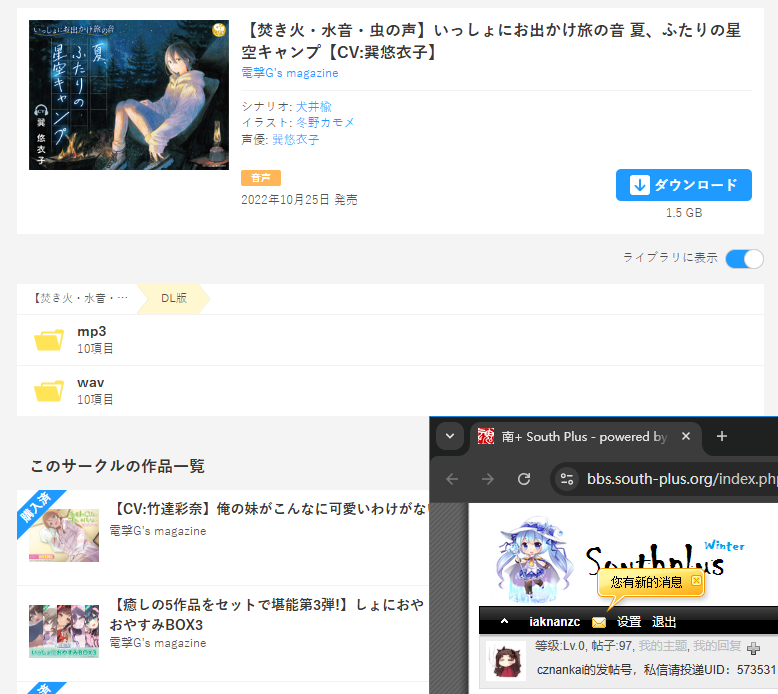778x694 pixels.
Task: Open scenario writer 犬井楡 link
Action: tap(314, 107)
